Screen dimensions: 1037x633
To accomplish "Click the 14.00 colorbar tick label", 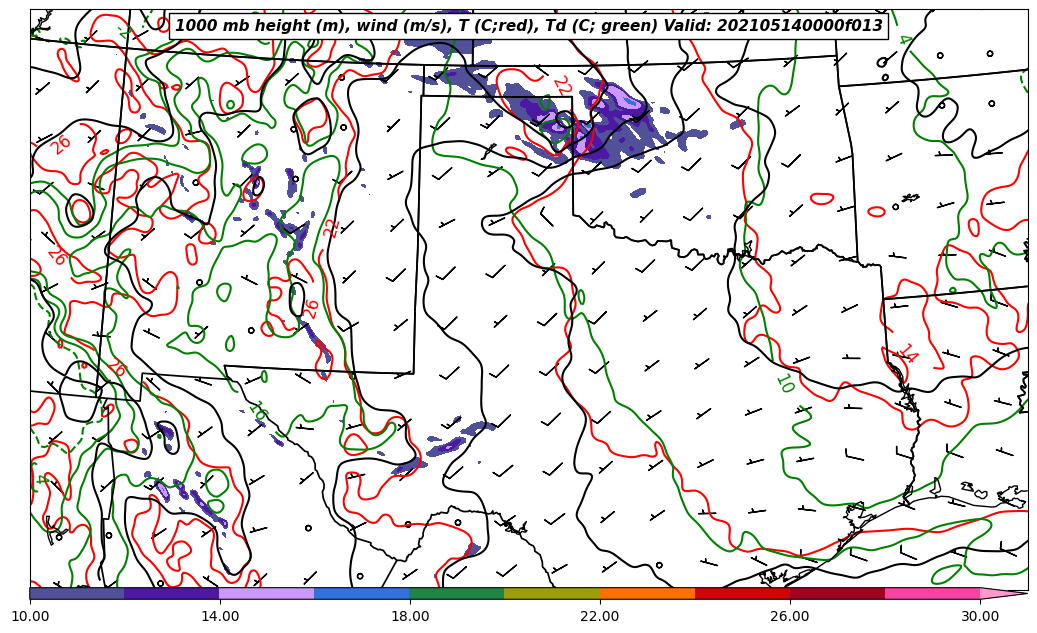I will point(220,616).
